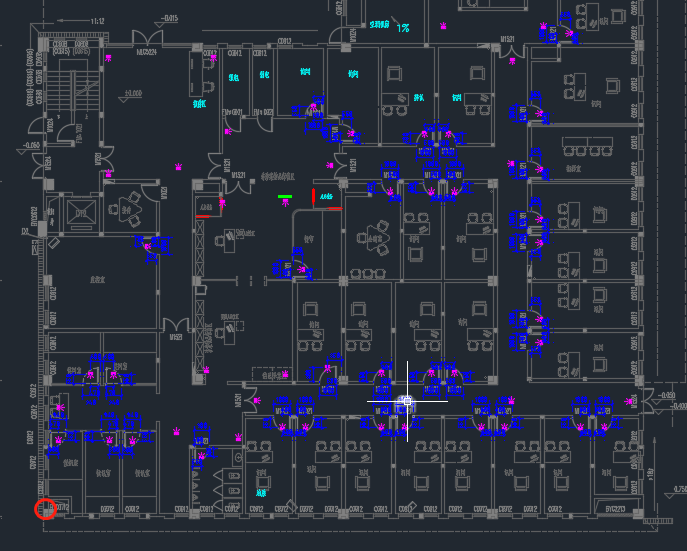This screenshot has height=551, width=687.
Task: Click the cyan "1%" slope annotation
Action: pyautogui.click(x=403, y=28)
